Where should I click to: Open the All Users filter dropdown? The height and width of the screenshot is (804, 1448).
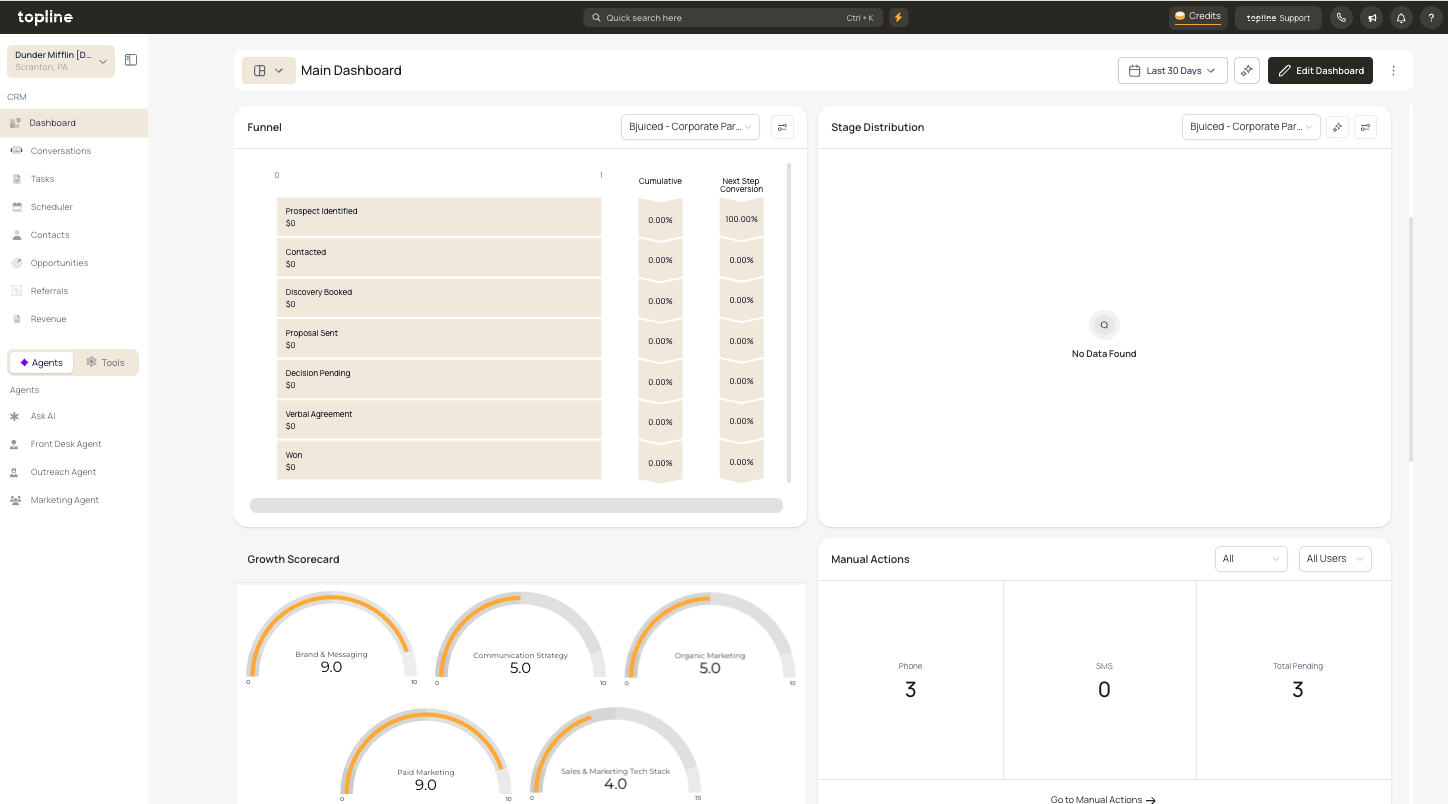click(x=1335, y=559)
